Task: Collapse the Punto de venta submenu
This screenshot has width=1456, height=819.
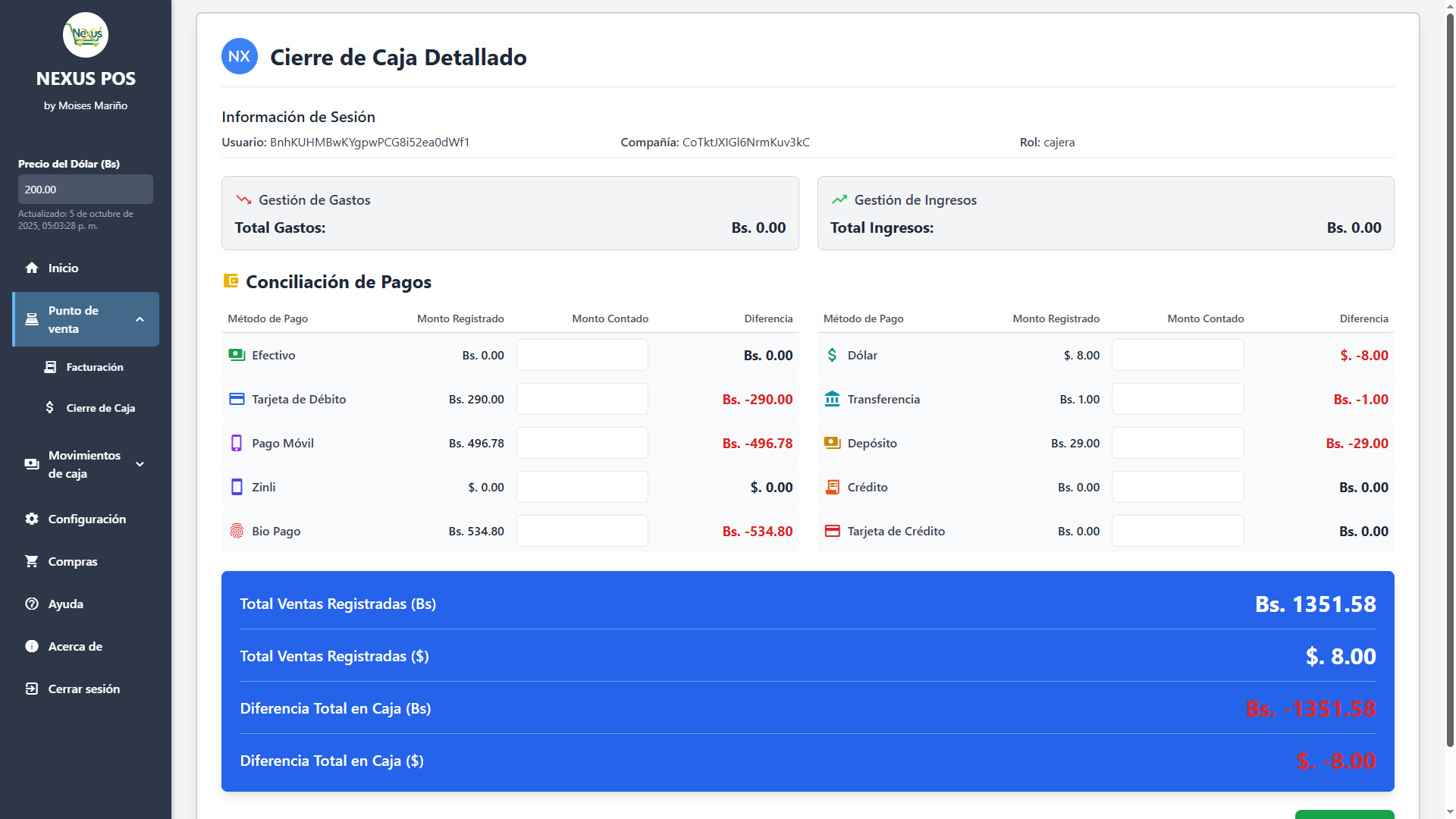Action: click(x=140, y=319)
